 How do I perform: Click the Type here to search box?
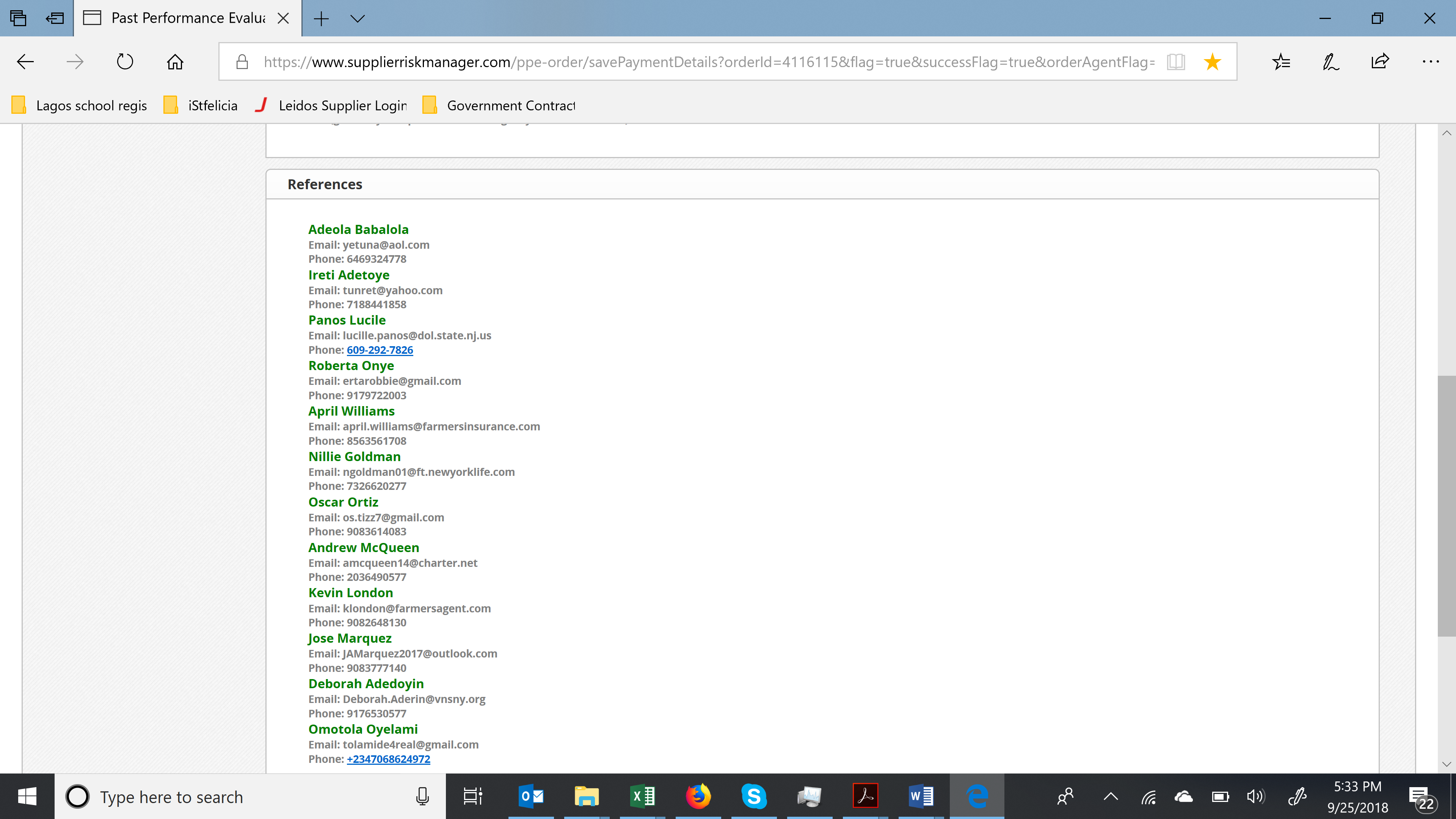click(250, 796)
